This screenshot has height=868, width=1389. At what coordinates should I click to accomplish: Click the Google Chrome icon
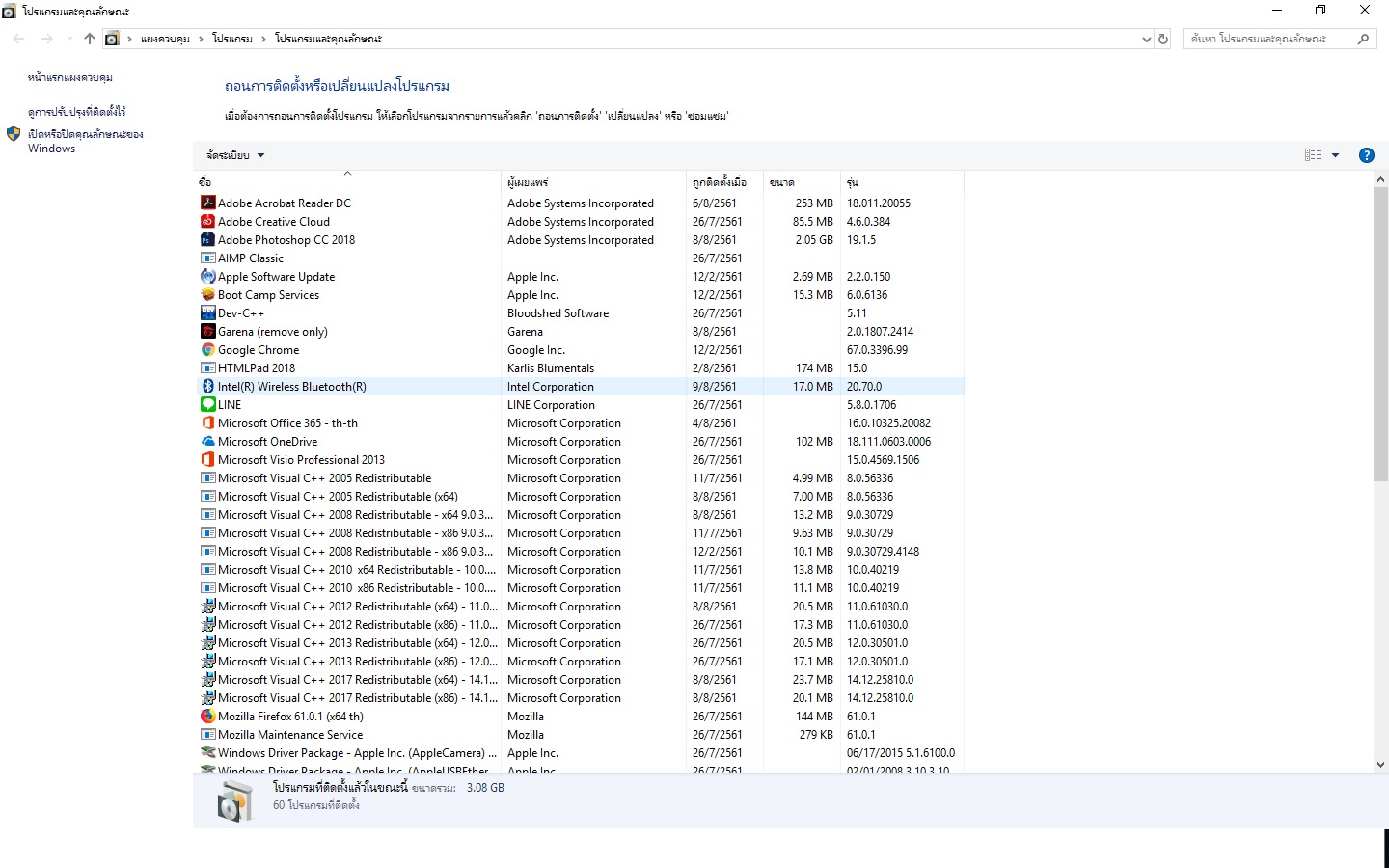click(207, 349)
